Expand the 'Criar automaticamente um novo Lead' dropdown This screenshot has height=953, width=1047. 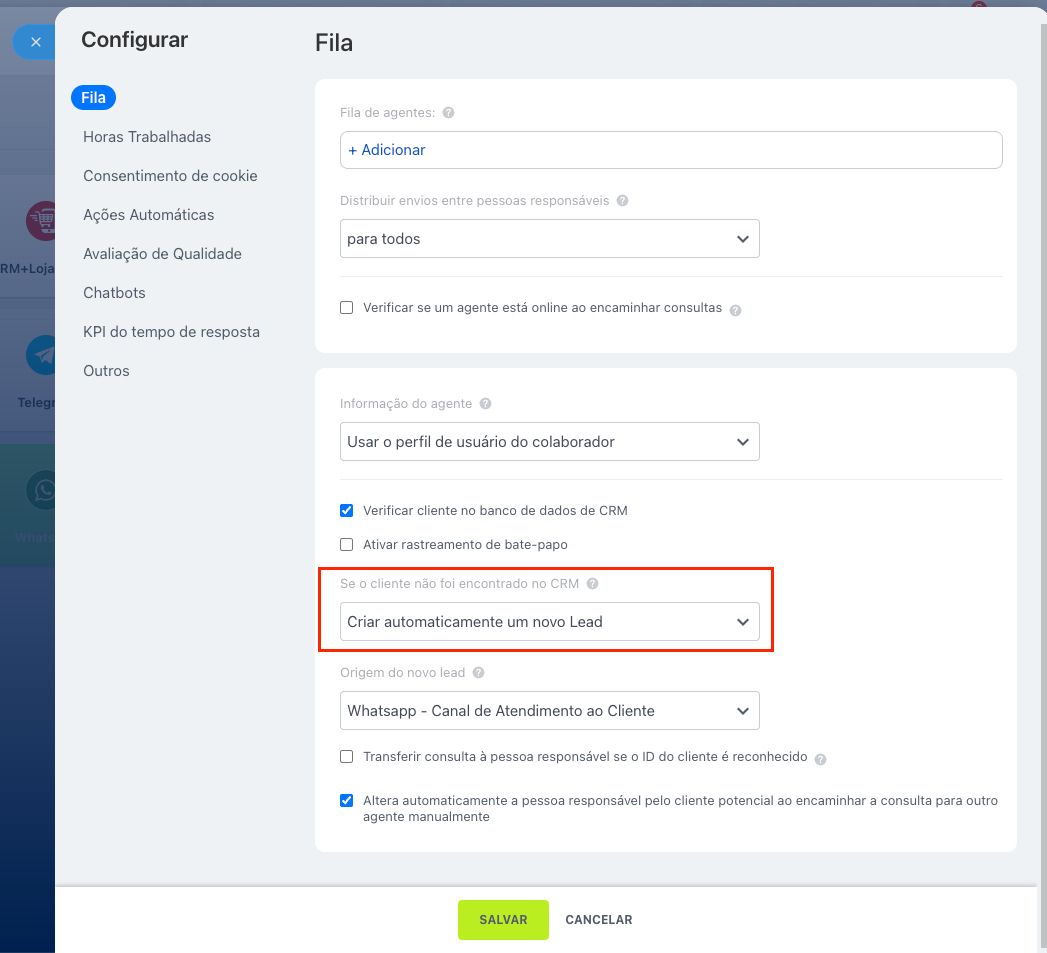click(x=549, y=621)
